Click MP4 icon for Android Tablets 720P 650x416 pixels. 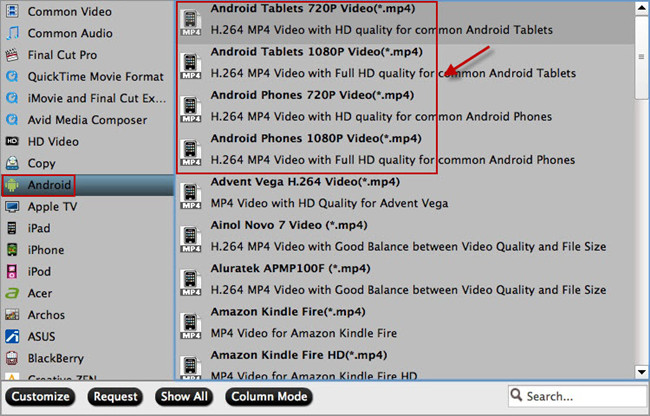(x=191, y=22)
